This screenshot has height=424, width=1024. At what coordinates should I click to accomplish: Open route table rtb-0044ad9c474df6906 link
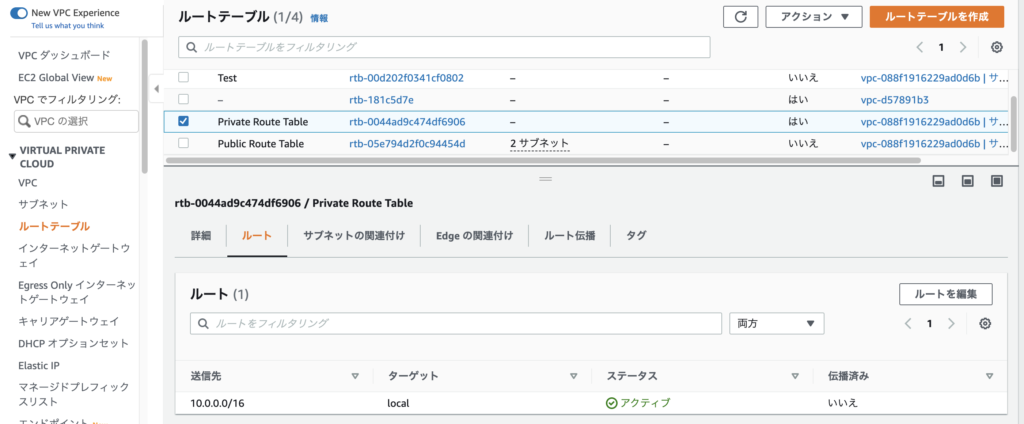coord(407,122)
